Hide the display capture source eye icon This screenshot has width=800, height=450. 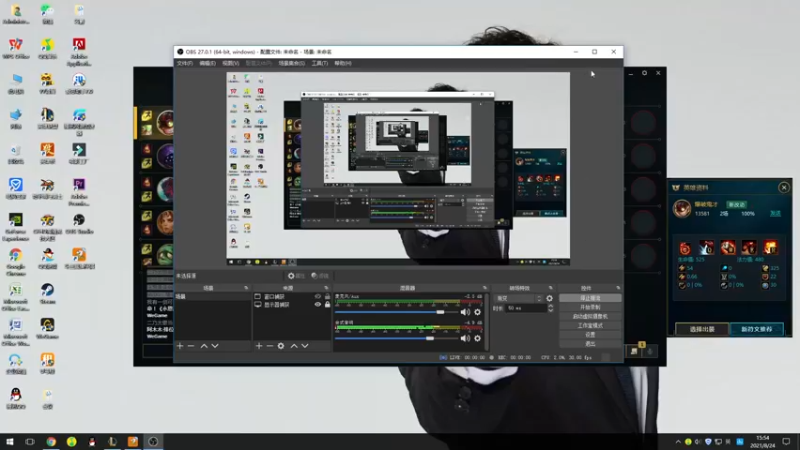click(317, 305)
